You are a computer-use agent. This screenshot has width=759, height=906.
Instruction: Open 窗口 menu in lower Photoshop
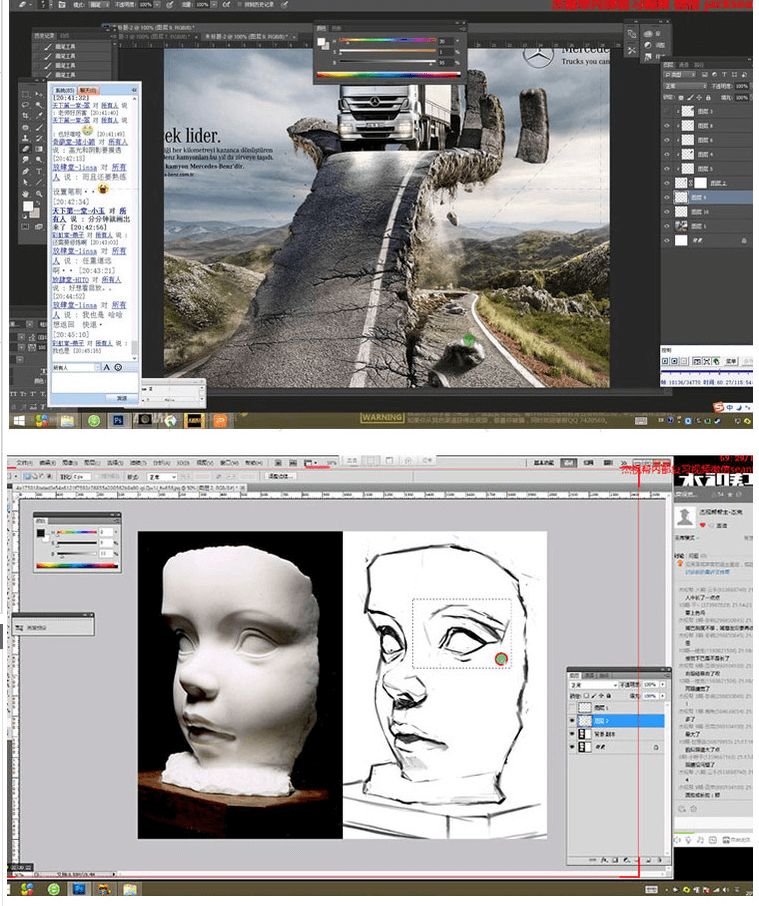click(229, 463)
